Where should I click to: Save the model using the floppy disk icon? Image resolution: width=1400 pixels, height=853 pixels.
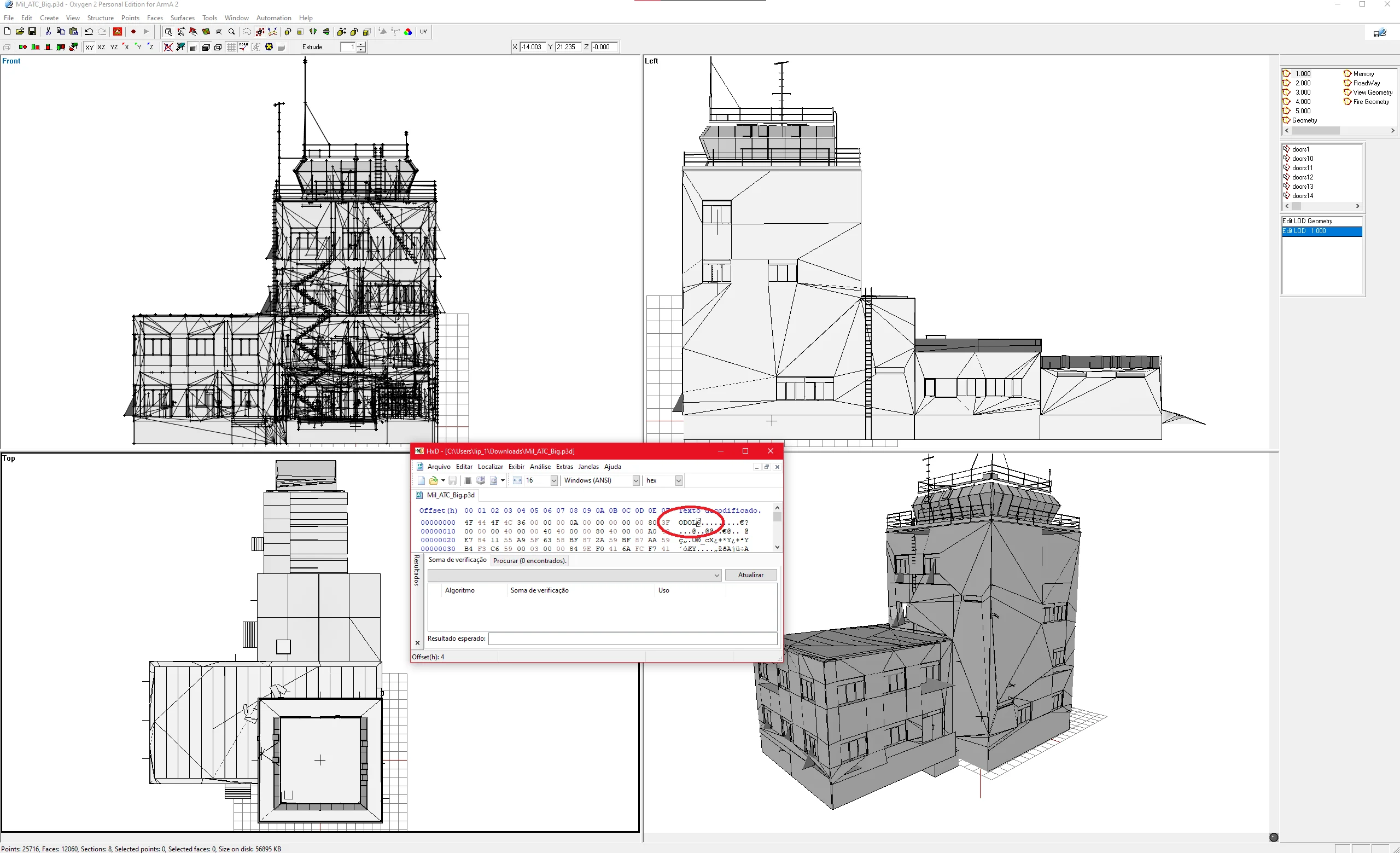tap(32, 32)
